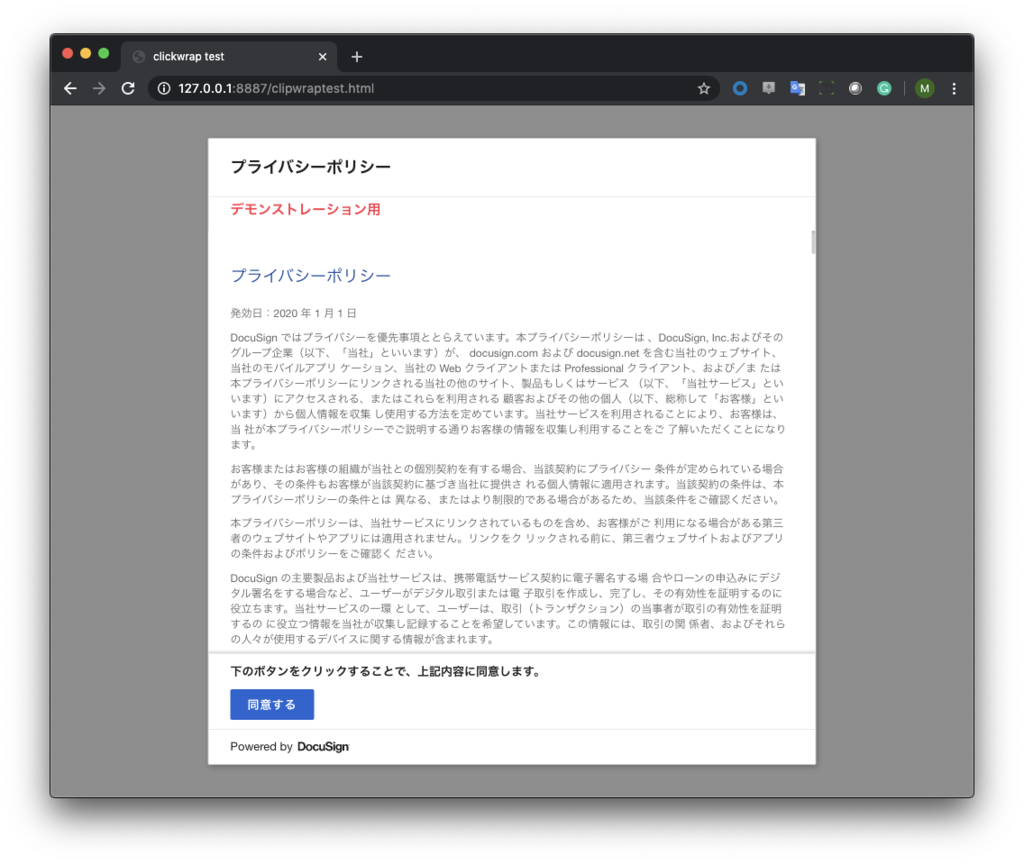Click the black プライバシーポリシー dialog title
This screenshot has width=1024, height=864.
311,167
